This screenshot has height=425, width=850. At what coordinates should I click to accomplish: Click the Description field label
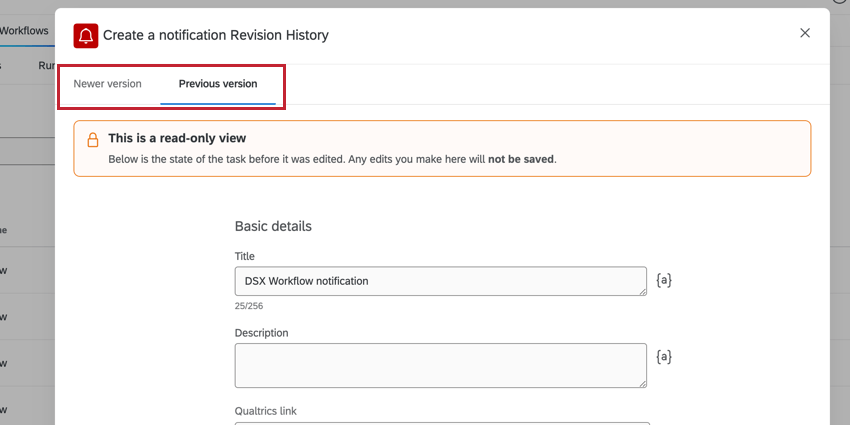[x=261, y=333]
